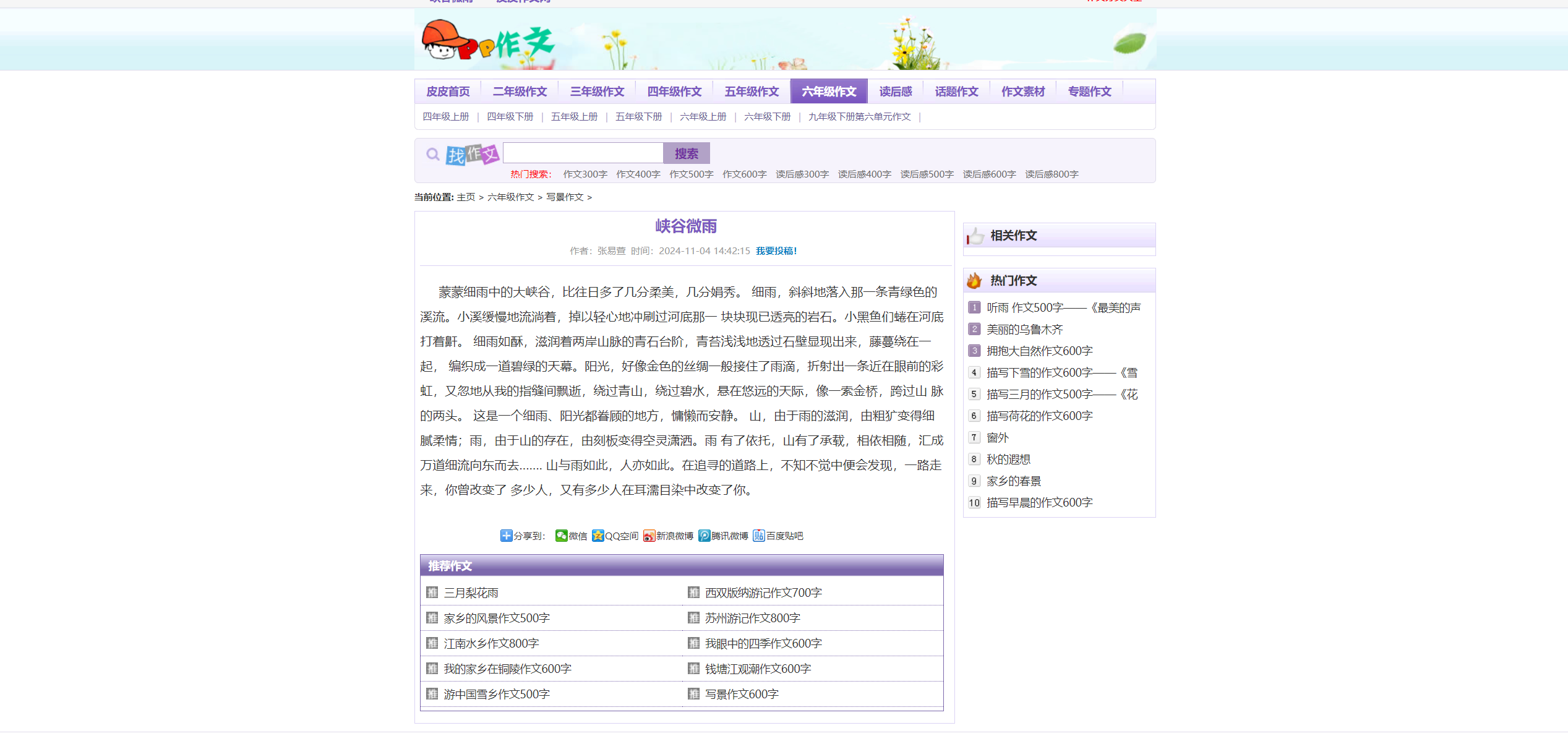Go to the 作文素材 menu item
This screenshot has height=736, width=1568.
coord(1022,92)
